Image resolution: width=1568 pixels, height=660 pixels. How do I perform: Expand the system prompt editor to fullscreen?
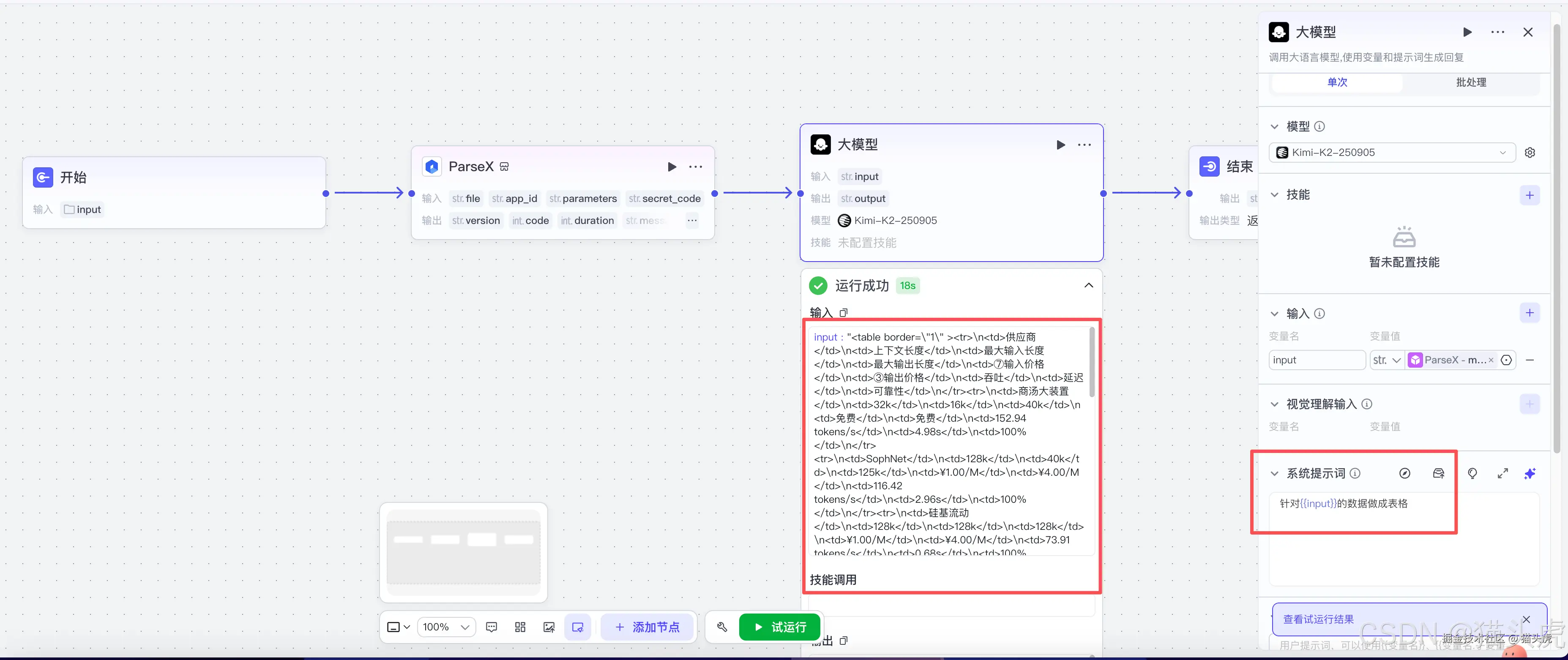[1502, 473]
